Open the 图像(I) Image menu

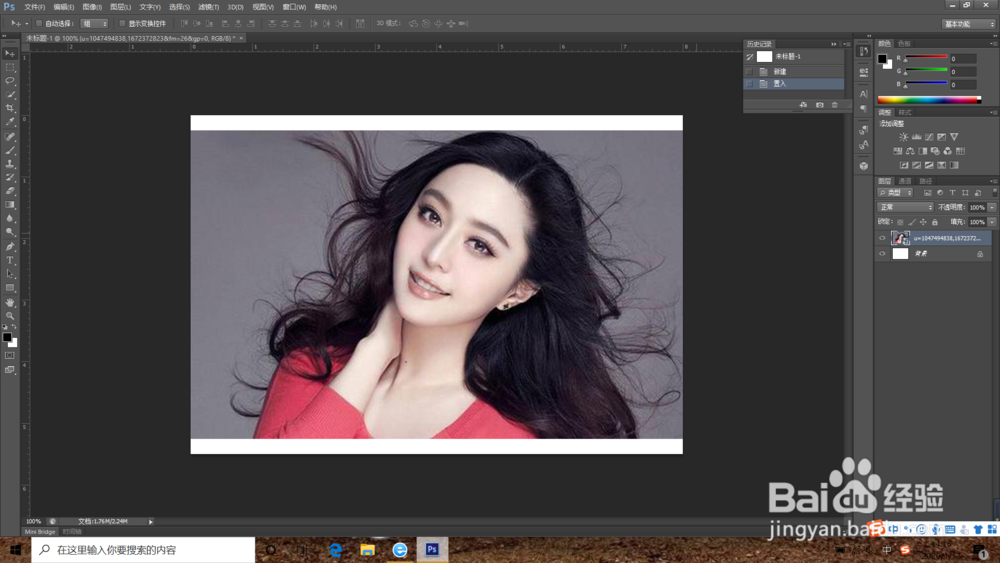[x=92, y=7]
